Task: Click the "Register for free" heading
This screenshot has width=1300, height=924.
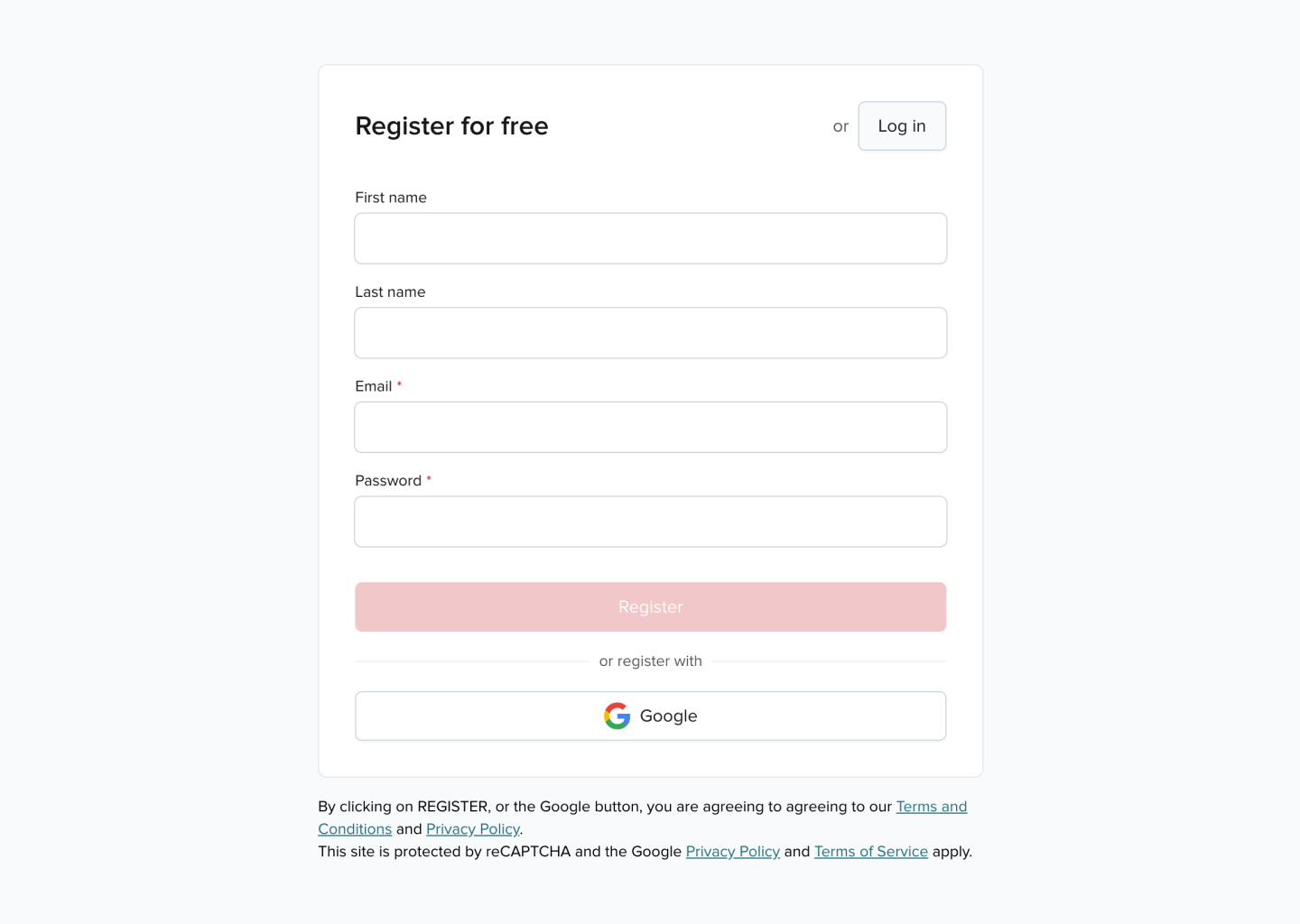Action: [451, 126]
